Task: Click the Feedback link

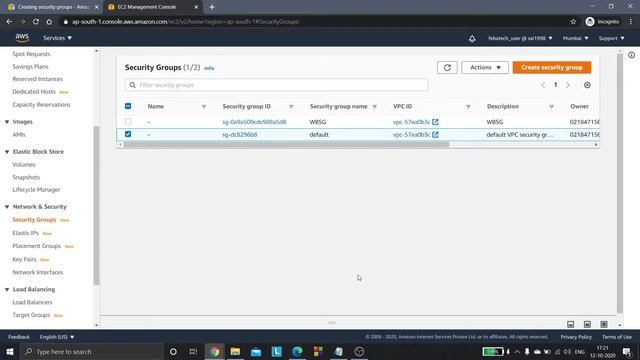Action: pyautogui.click(x=19, y=337)
